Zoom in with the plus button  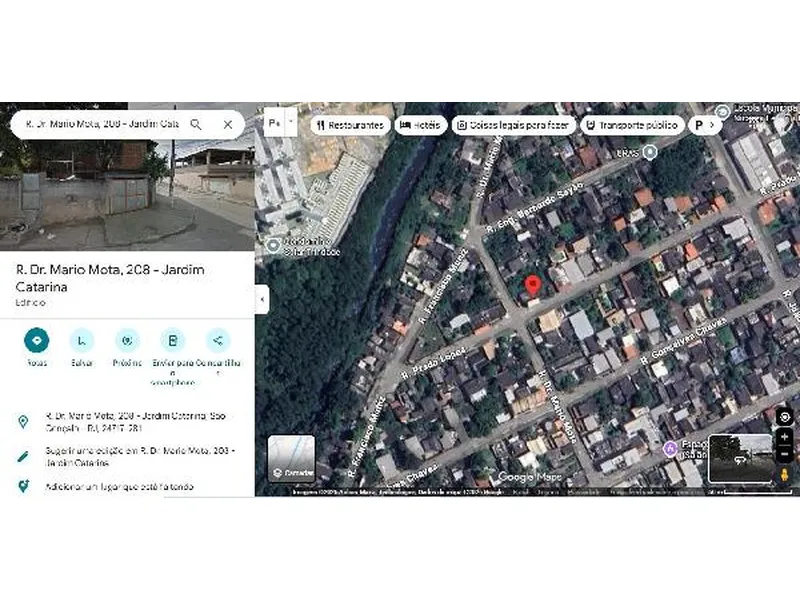point(785,438)
